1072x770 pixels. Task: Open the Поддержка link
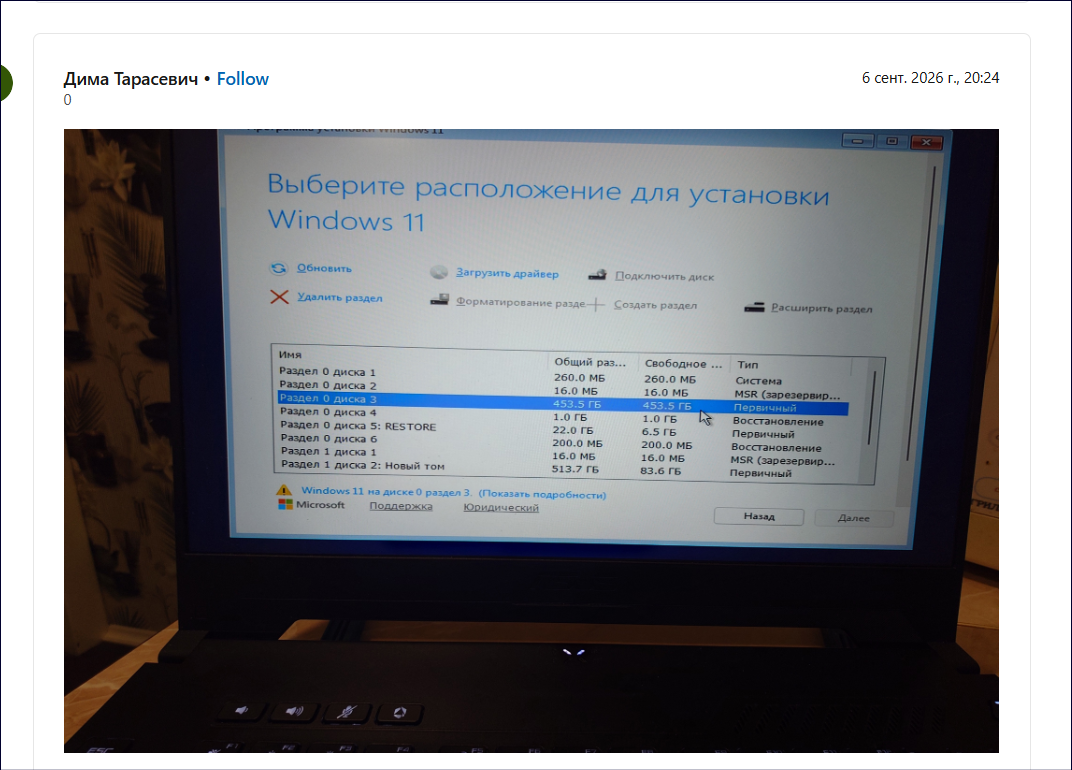(x=401, y=506)
